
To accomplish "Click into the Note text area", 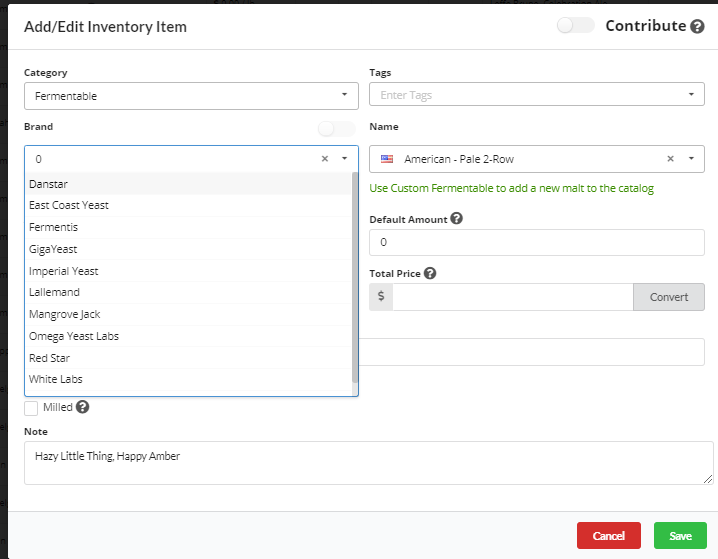I will coord(369,463).
